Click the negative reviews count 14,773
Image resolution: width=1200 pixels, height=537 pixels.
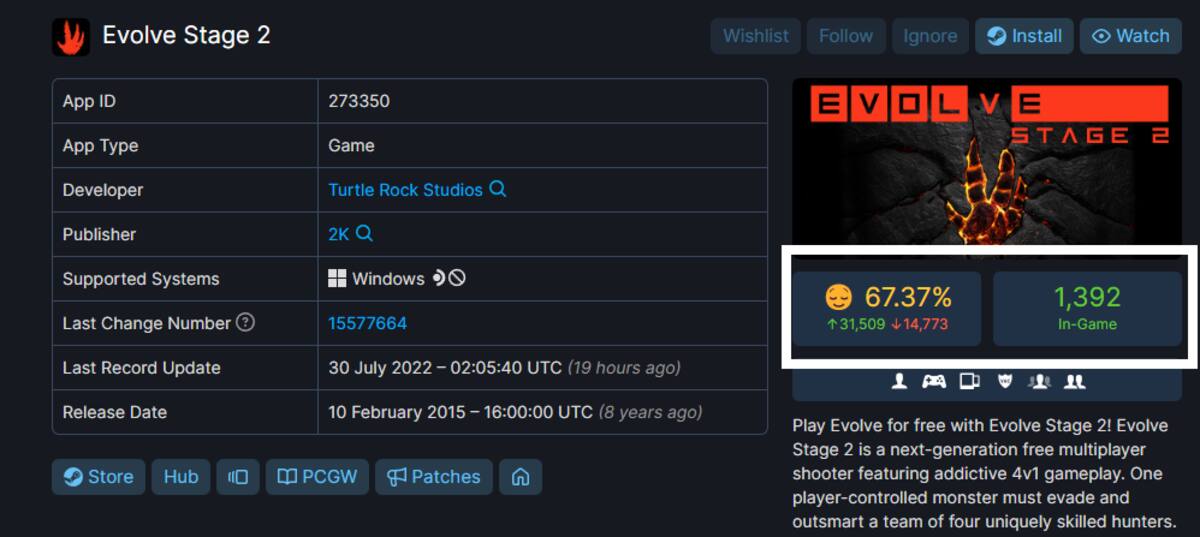(x=919, y=324)
